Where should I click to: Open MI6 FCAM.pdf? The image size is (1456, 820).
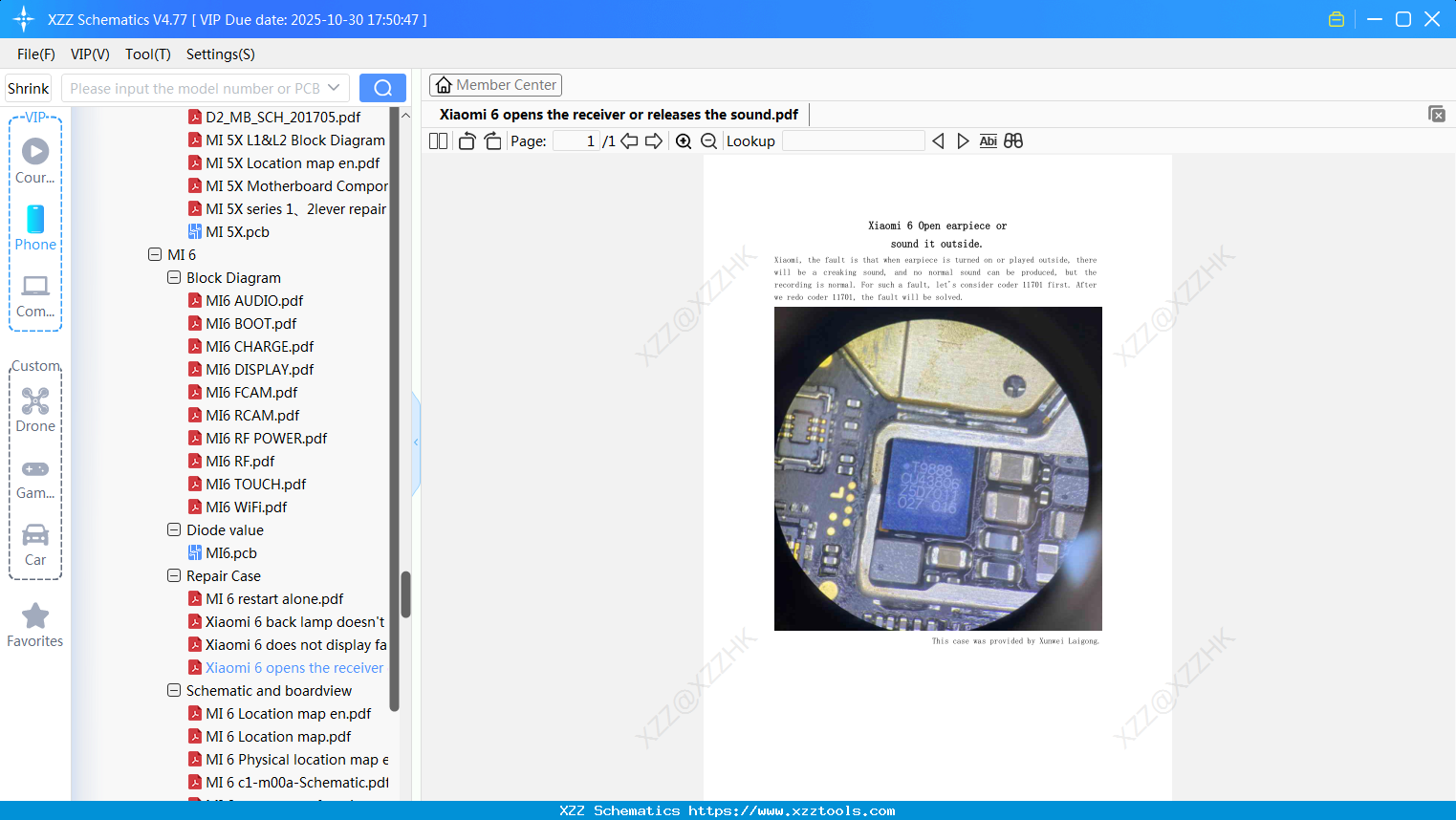tap(251, 393)
